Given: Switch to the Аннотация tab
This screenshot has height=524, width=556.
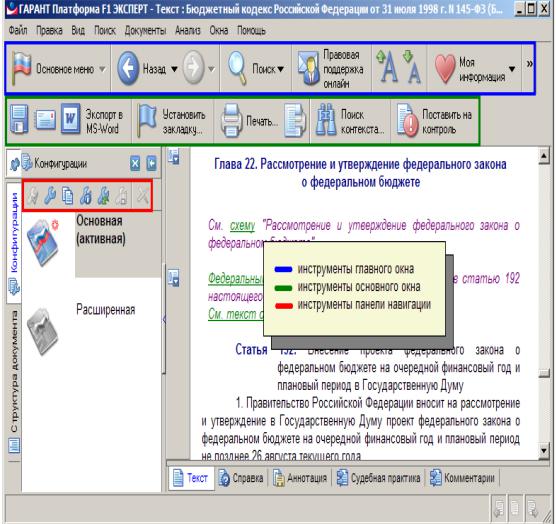Looking at the screenshot, I should tap(300, 478).
